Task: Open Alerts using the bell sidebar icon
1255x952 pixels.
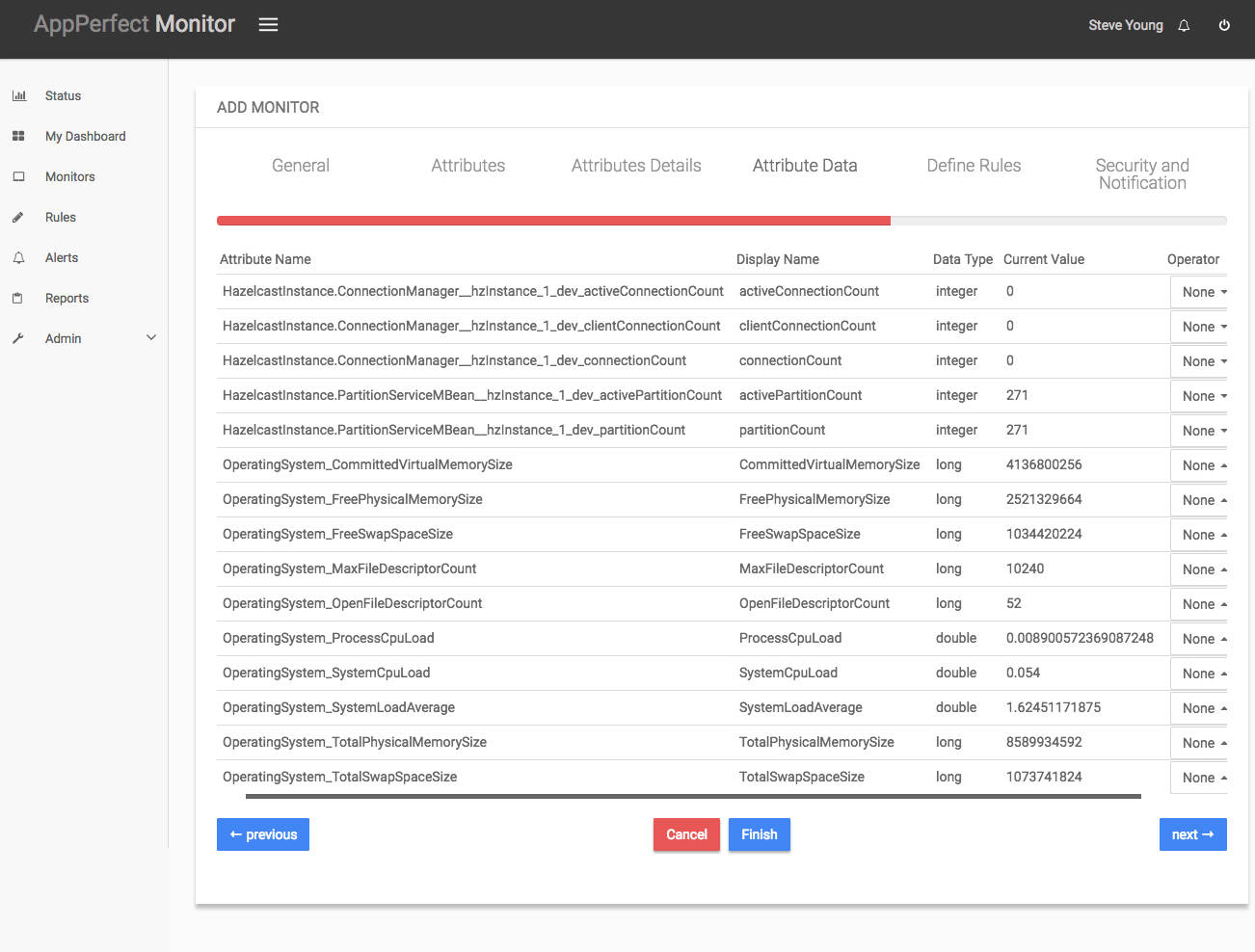Action: tap(19, 257)
